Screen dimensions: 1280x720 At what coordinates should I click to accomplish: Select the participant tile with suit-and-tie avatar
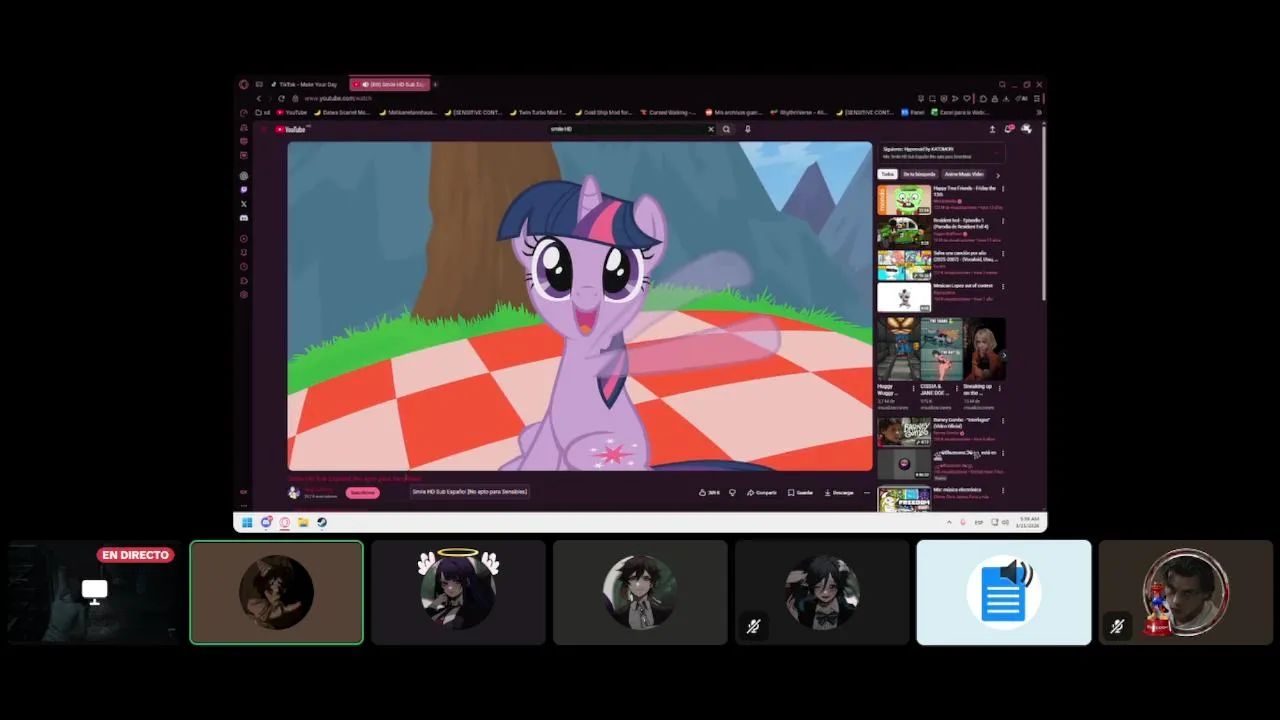tap(640, 592)
